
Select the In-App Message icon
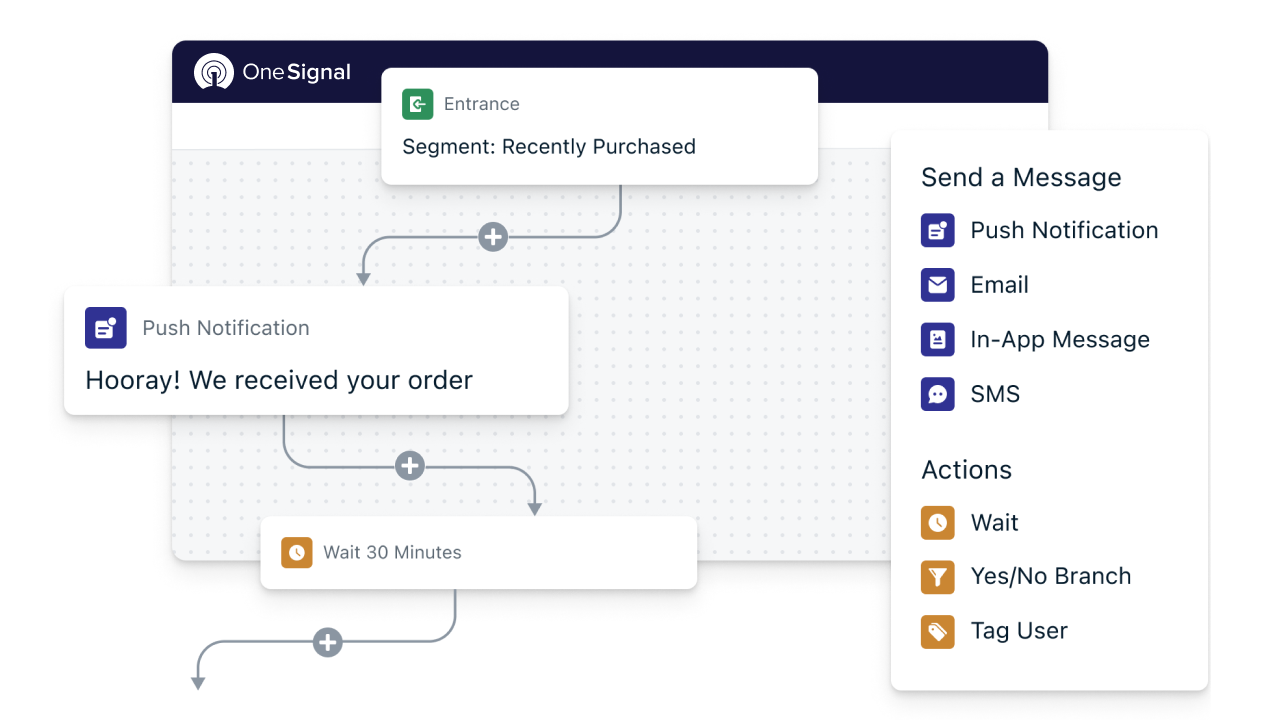937,339
